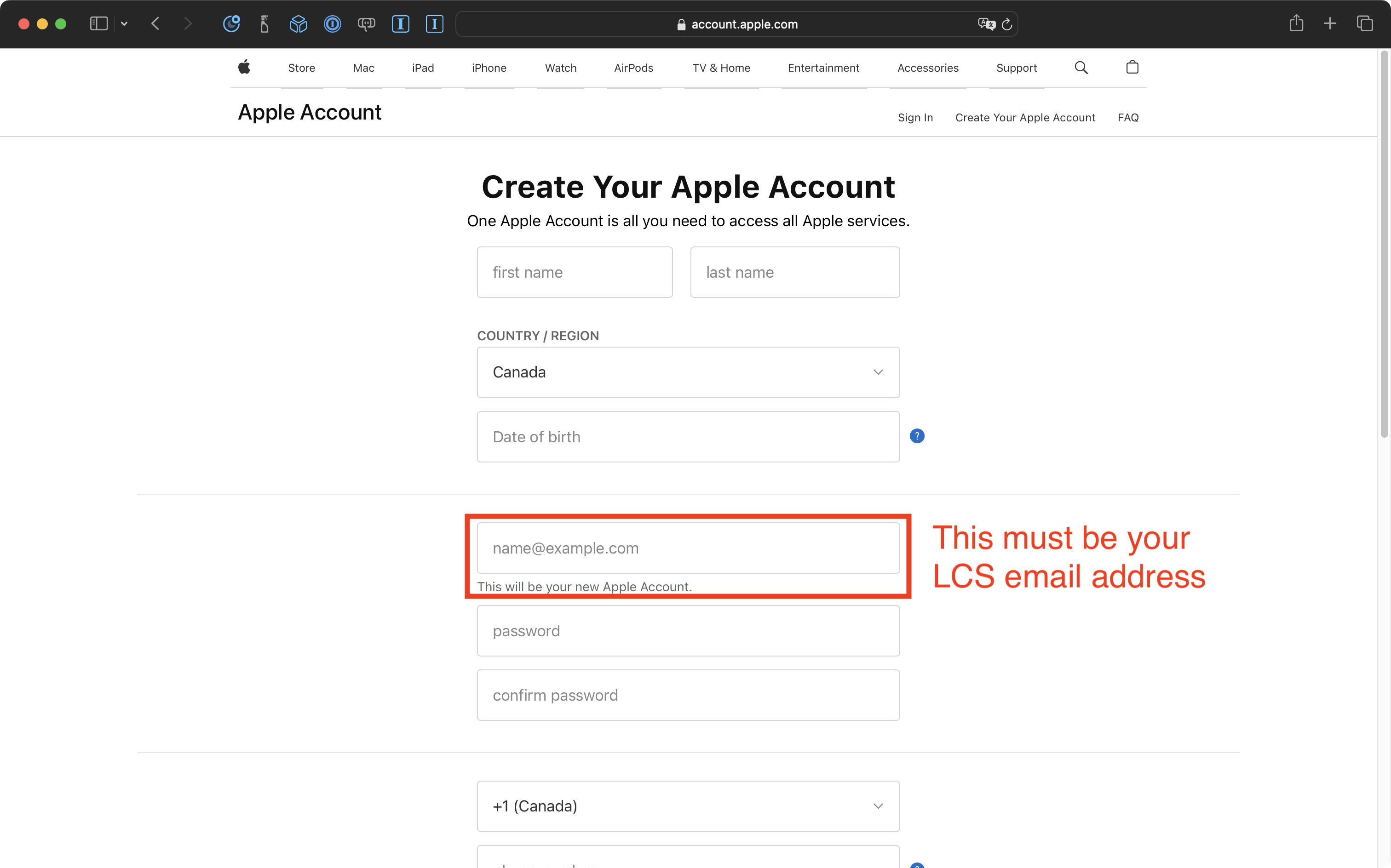Viewport: 1391px width, 868px height.
Task: Open the Share button in toolbar
Action: pyautogui.click(x=1296, y=23)
